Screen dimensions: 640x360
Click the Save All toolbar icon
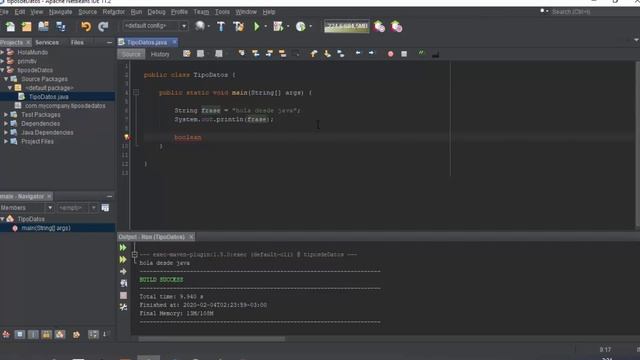[61, 27]
